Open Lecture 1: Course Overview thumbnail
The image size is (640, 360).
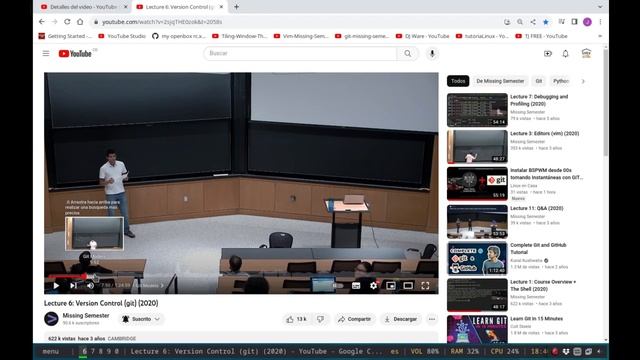[477, 295]
